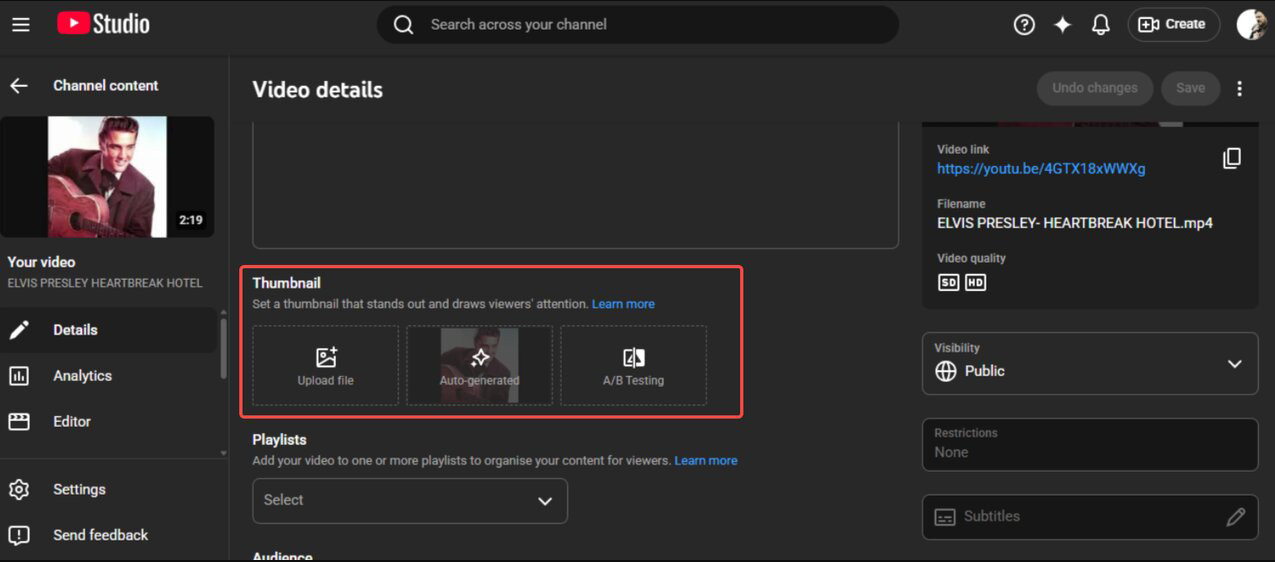Open Learn more link under Playlists
The width and height of the screenshot is (1275, 562).
(x=706, y=461)
